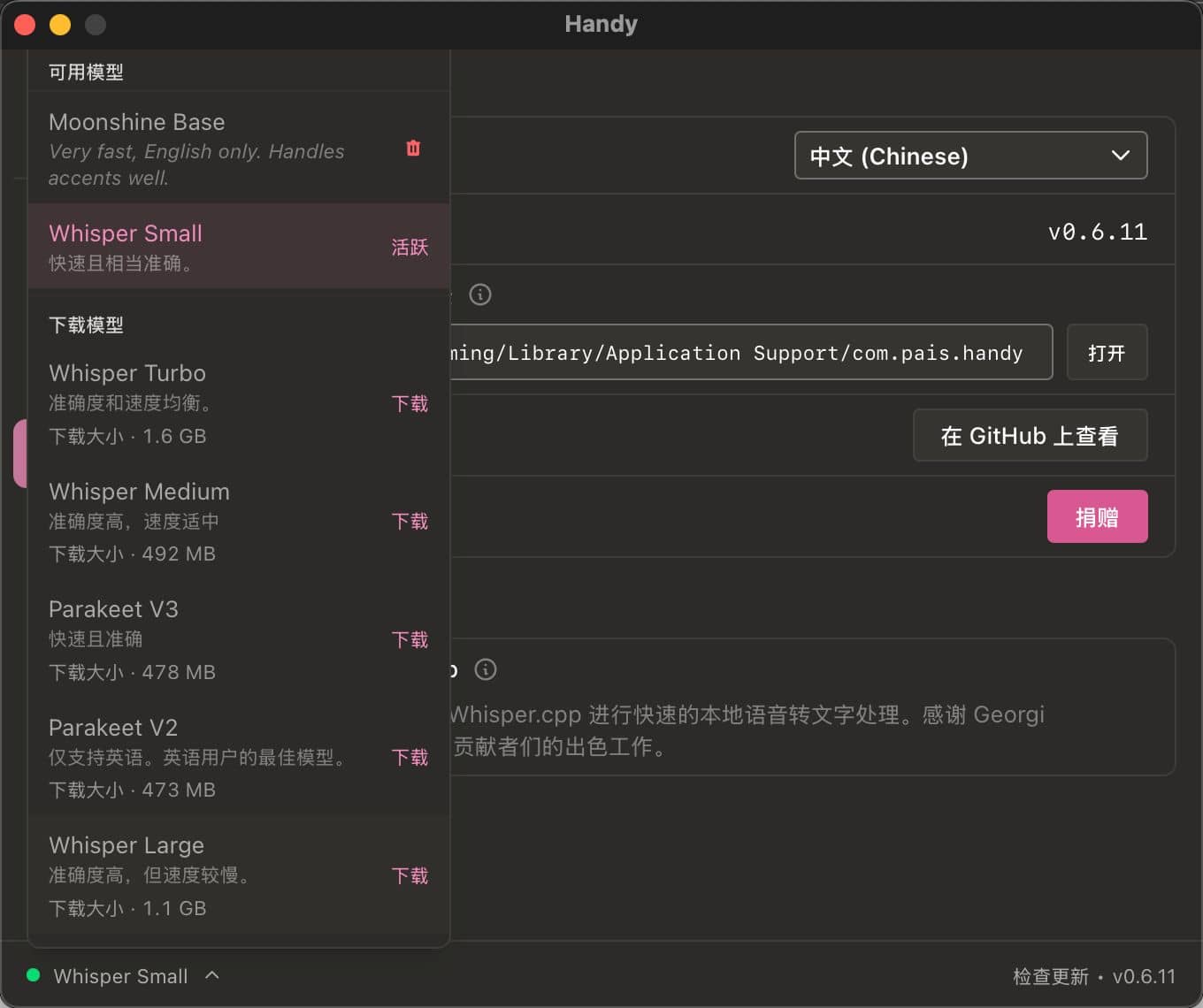The width and height of the screenshot is (1203, 1008).
Task: Click the 下载大小 · 492 MB text
Action: click(132, 554)
